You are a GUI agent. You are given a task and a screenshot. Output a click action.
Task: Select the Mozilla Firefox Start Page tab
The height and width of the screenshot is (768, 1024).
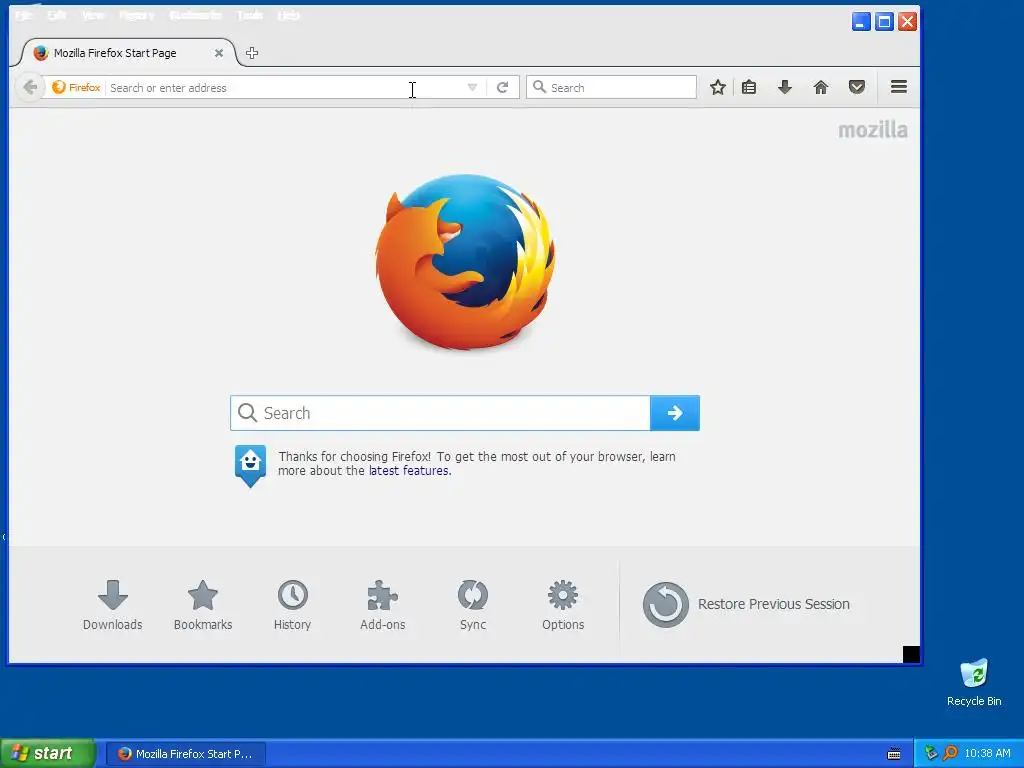(x=128, y=53)
